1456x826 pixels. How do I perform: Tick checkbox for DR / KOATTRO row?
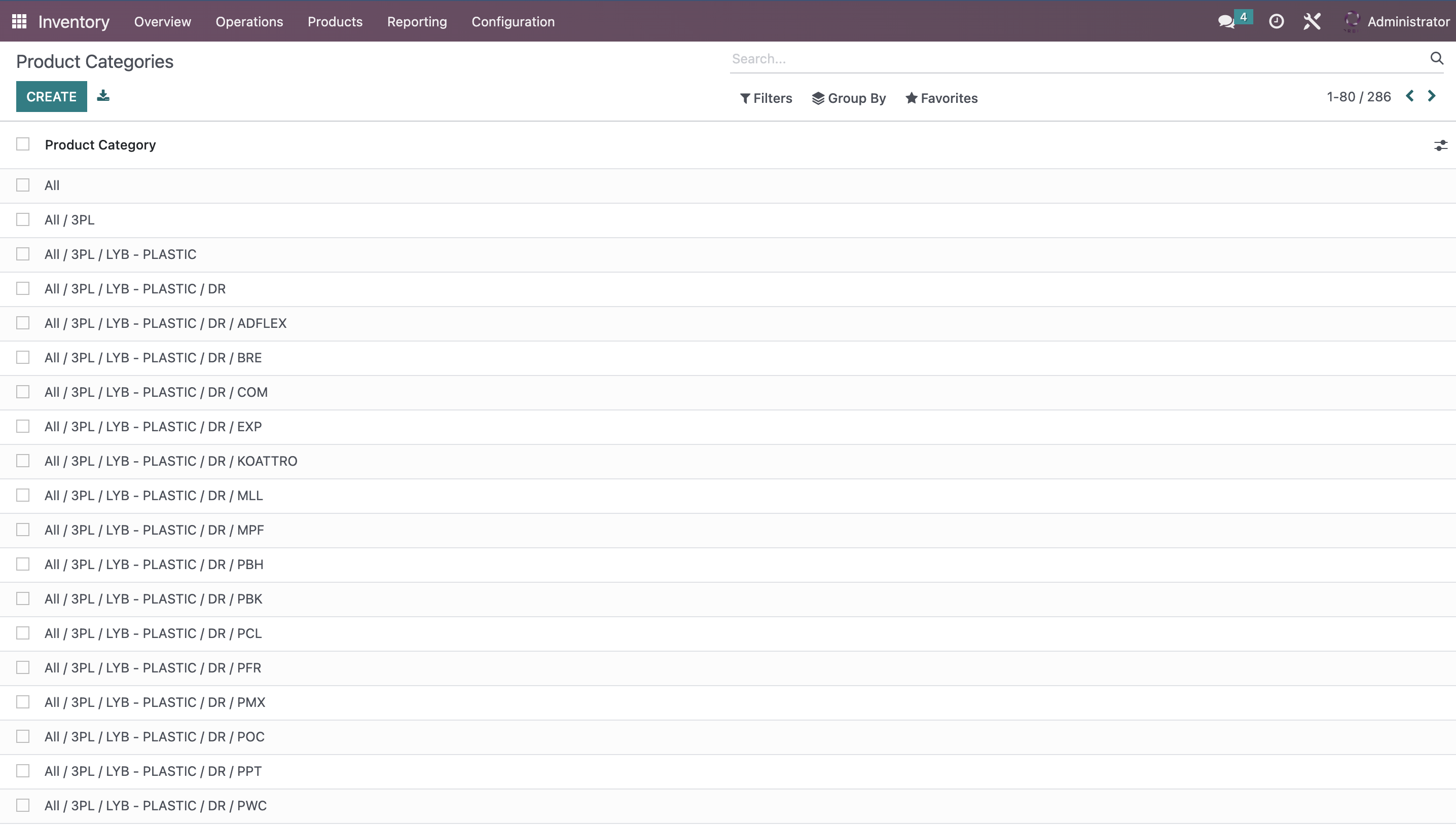pyautogui.click(x=23, y=461)
